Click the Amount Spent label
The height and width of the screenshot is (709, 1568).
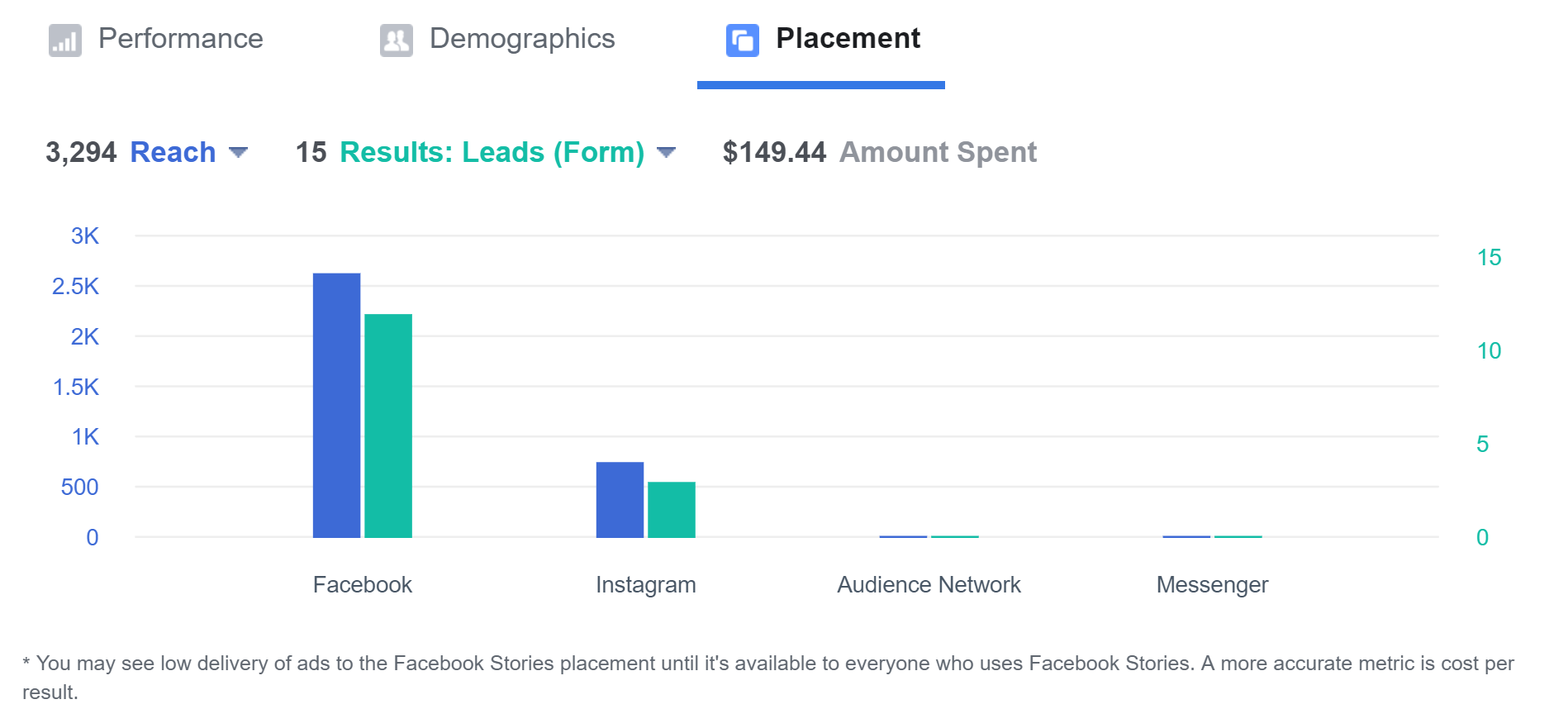click(x=938, y=152)
